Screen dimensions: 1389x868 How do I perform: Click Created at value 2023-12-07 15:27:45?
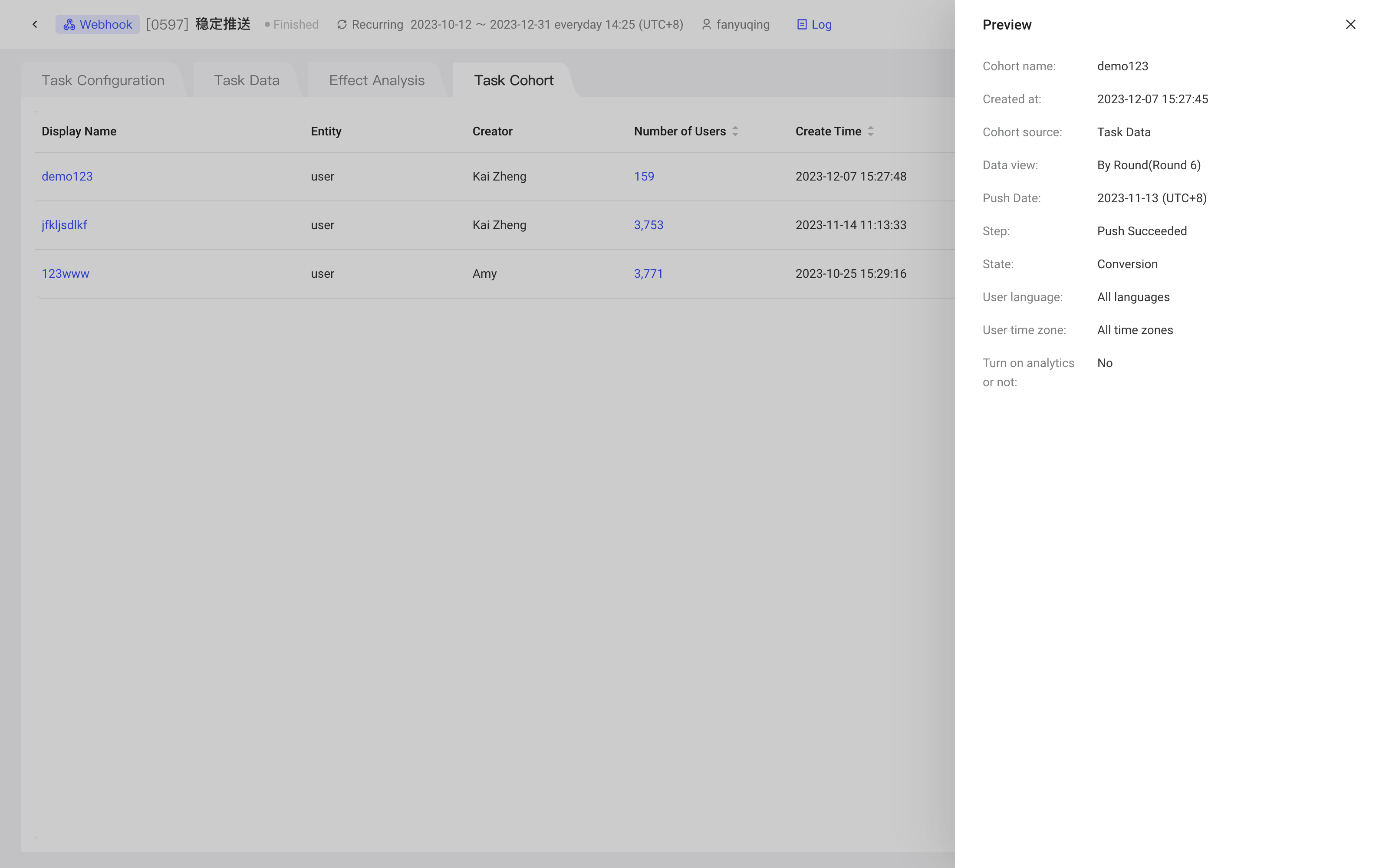[x=1152, y=99]
